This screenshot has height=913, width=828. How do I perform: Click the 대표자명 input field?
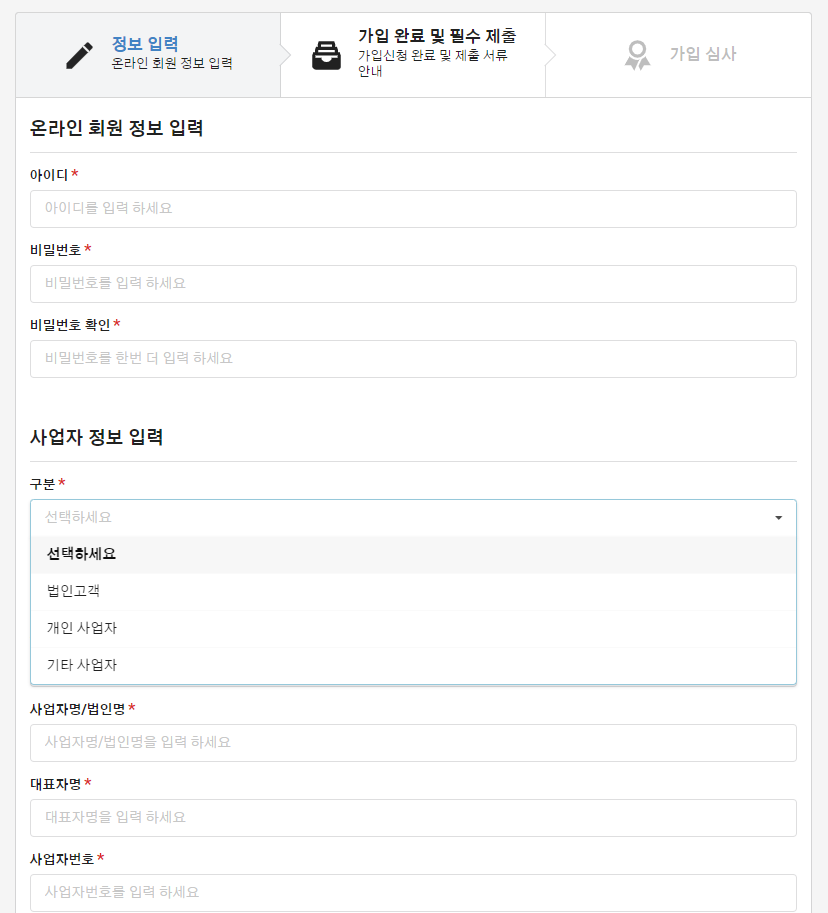pos(413,818)
